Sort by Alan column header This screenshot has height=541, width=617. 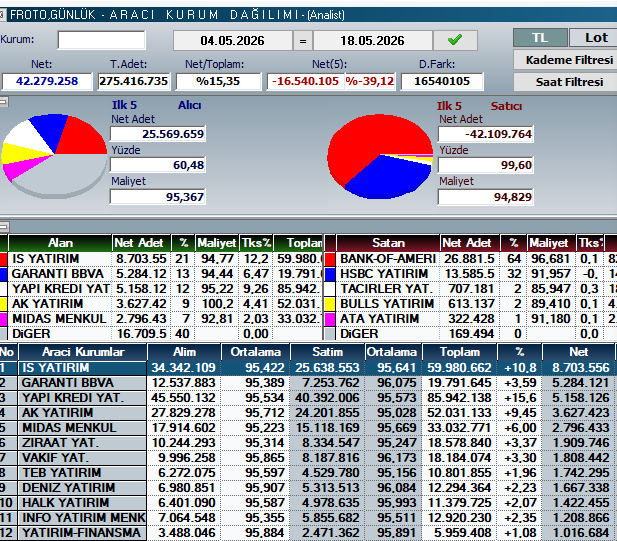click(60, 243)
